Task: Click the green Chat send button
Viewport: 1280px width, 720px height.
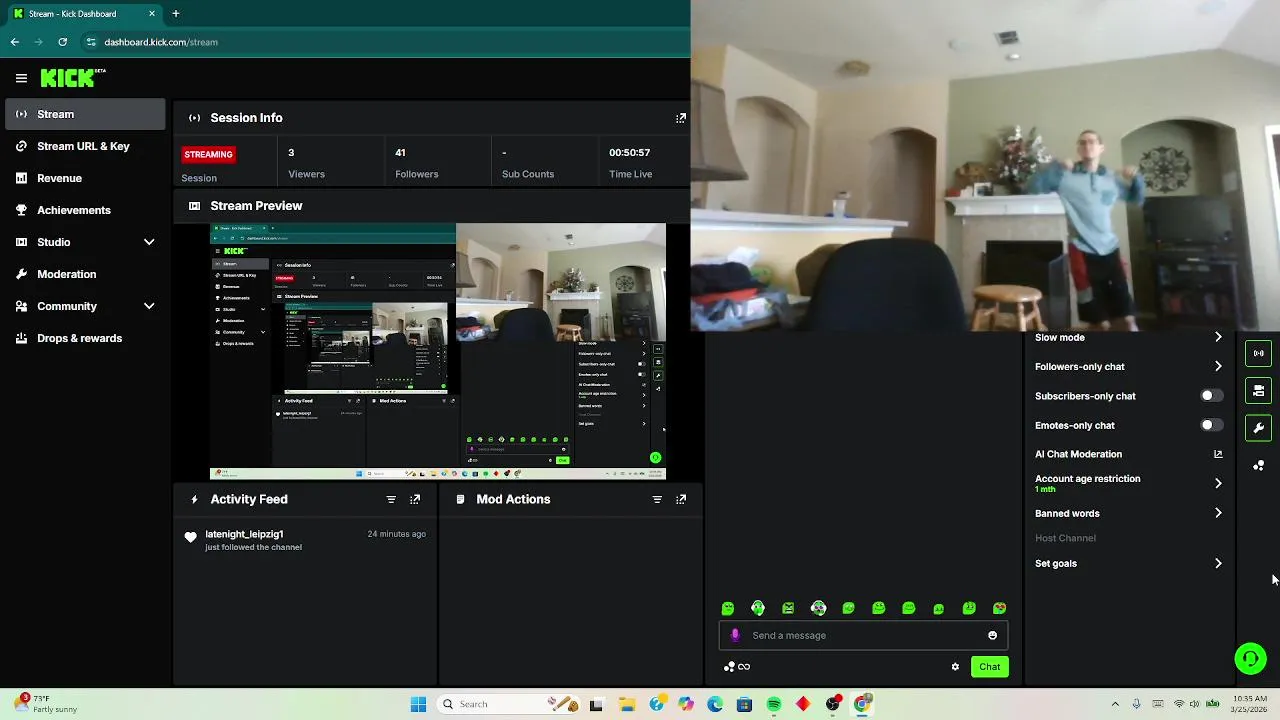Action: coord(989,667)
